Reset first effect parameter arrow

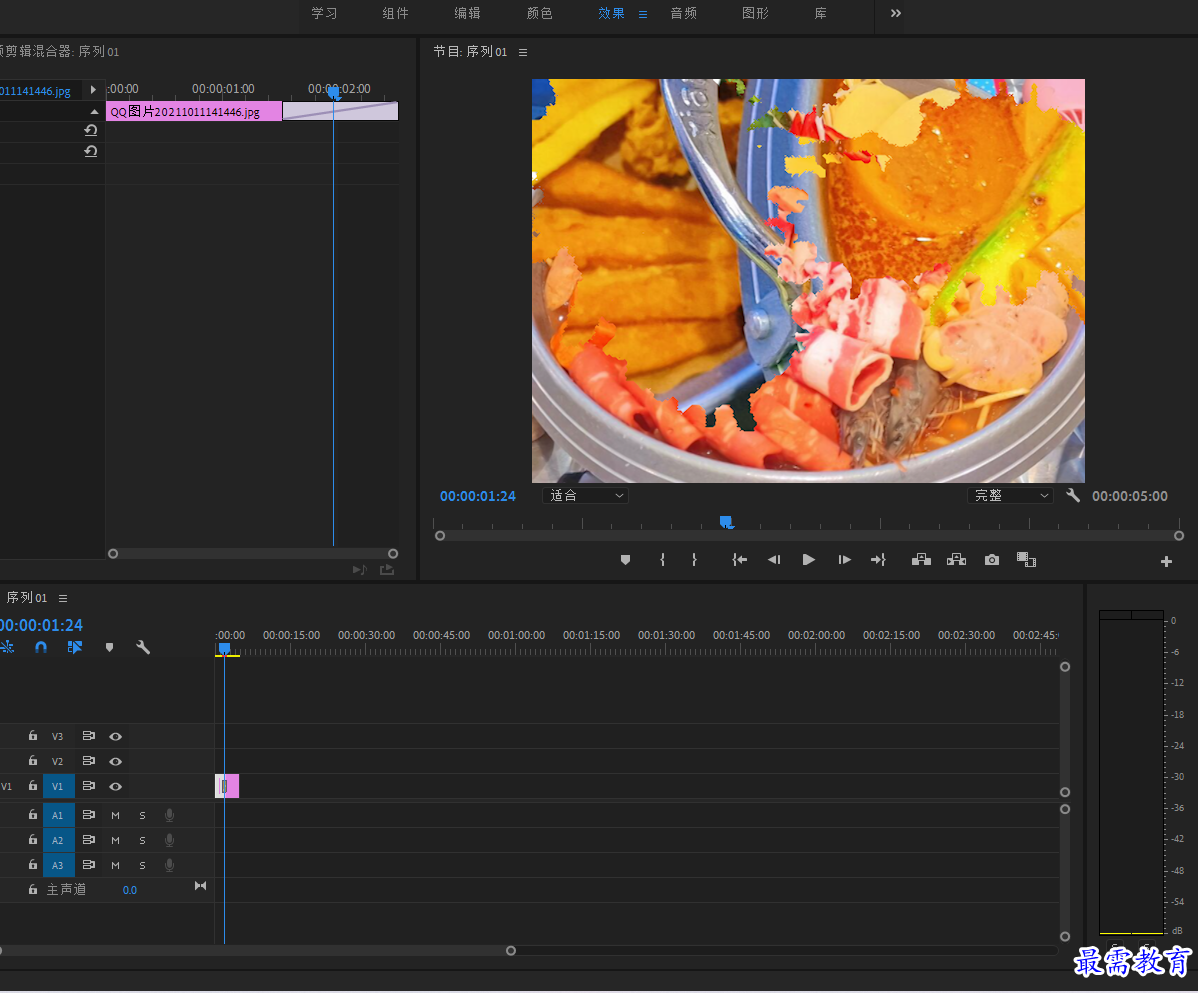click(x=91, y=130)
